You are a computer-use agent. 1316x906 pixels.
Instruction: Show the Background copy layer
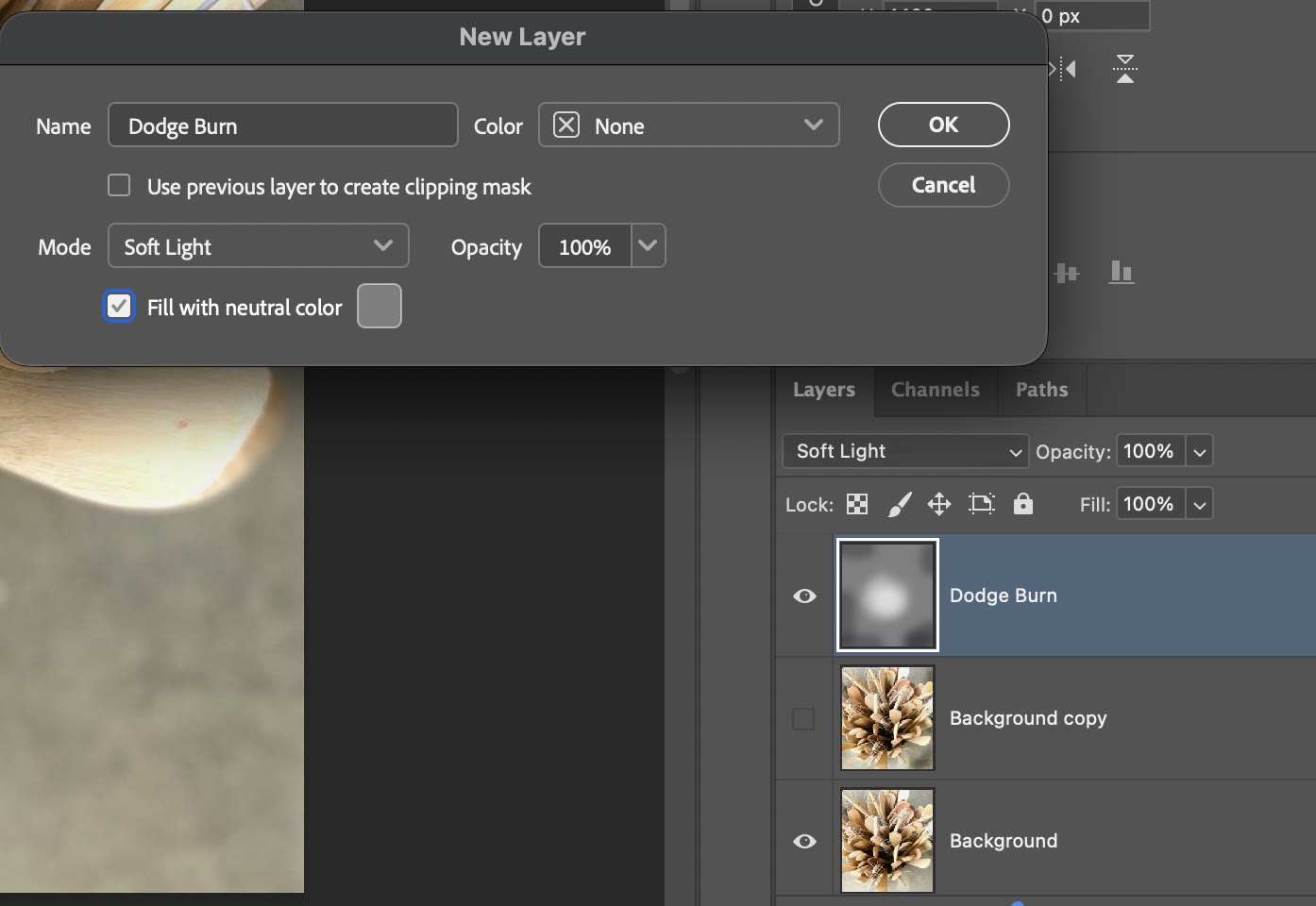[x=803, y=718]
